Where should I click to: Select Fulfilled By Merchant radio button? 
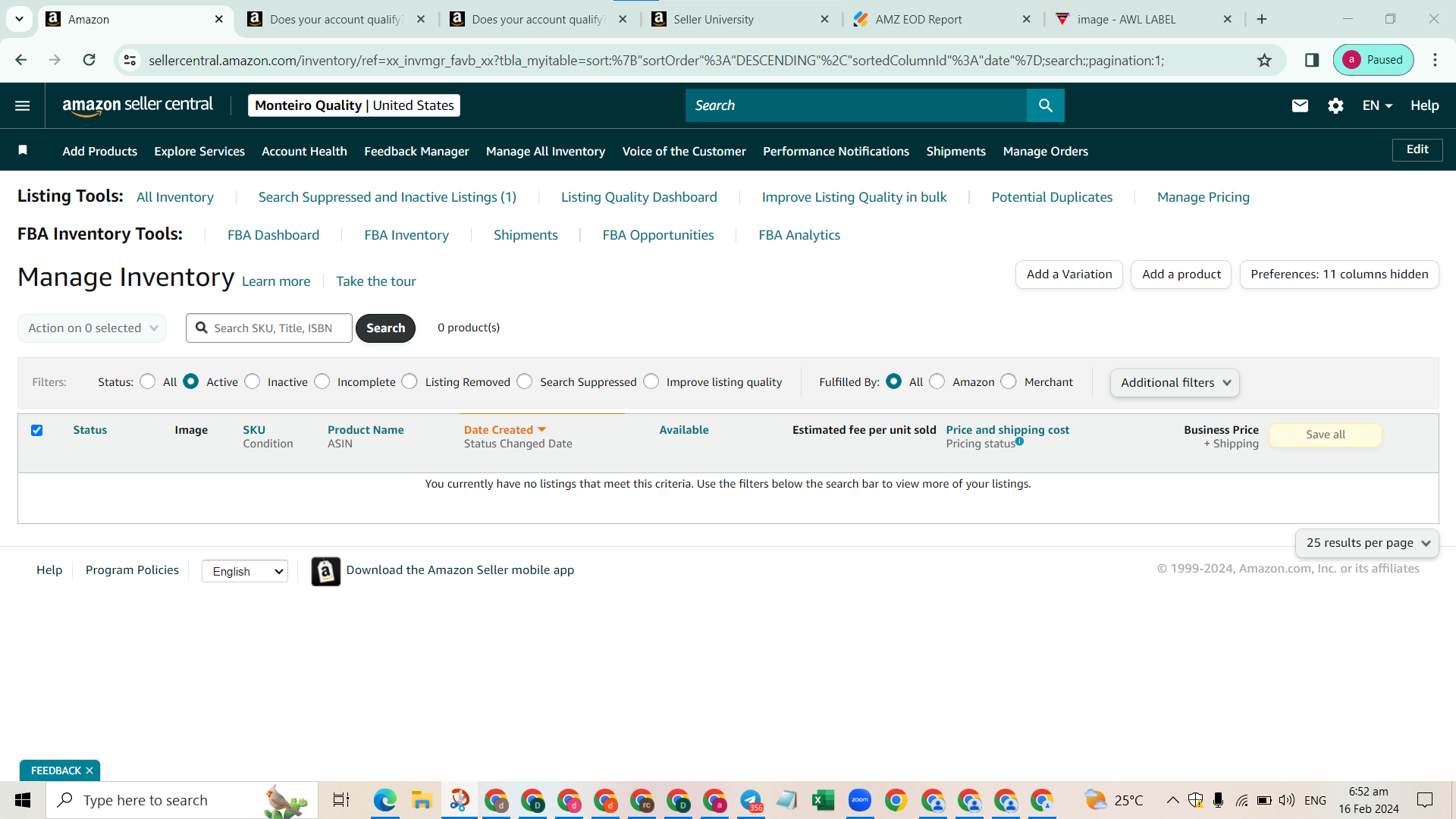[x=1009, y=381]
